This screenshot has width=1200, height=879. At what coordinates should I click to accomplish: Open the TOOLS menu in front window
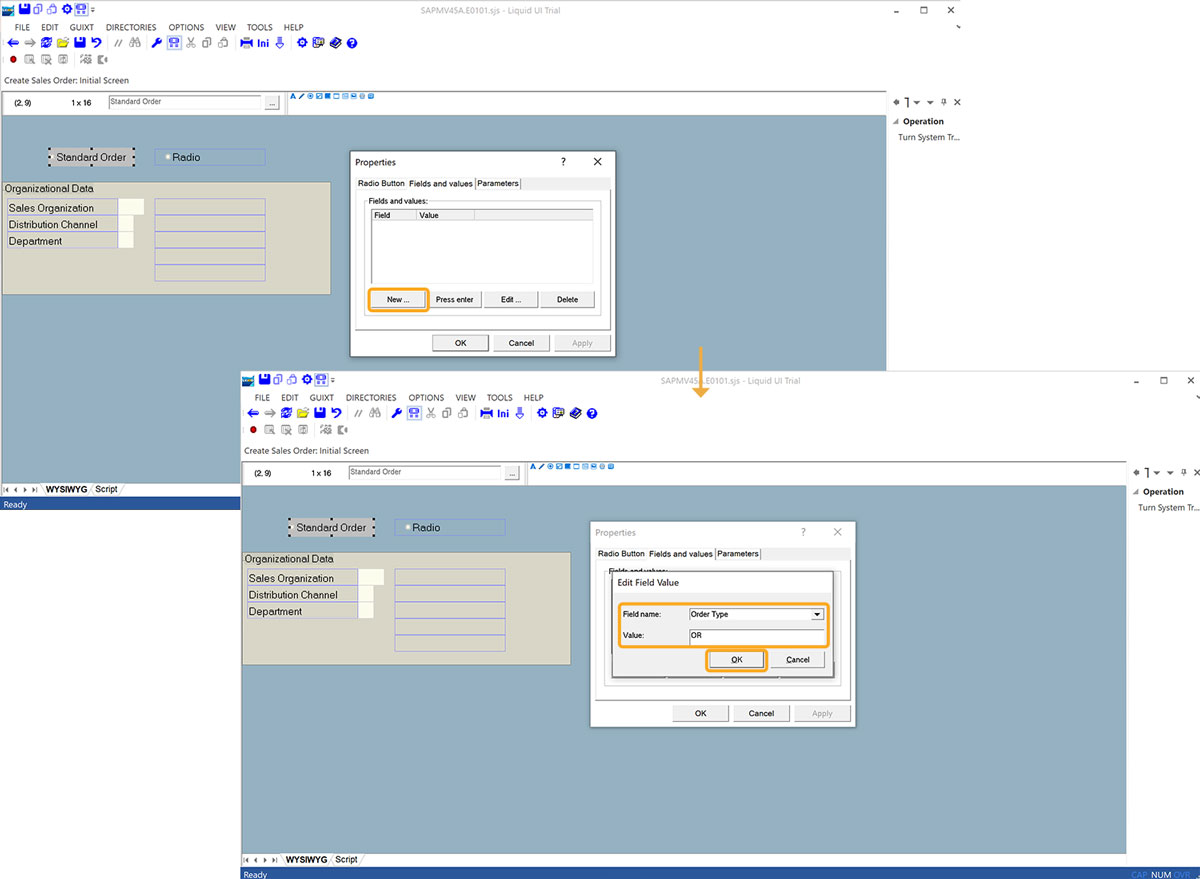pyautogui.click(x=499, y=398)
